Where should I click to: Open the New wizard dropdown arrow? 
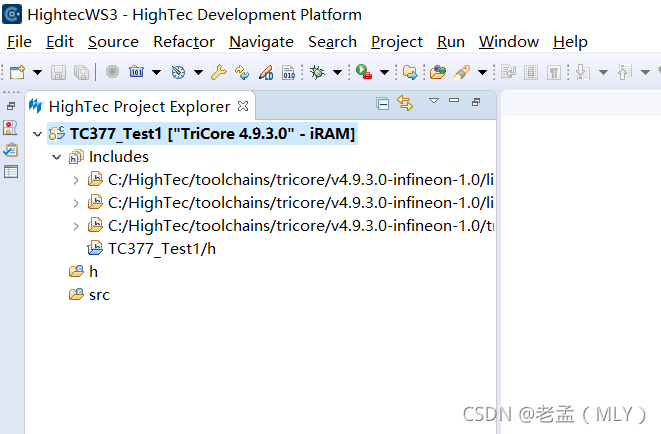click(x=38, y=72)
